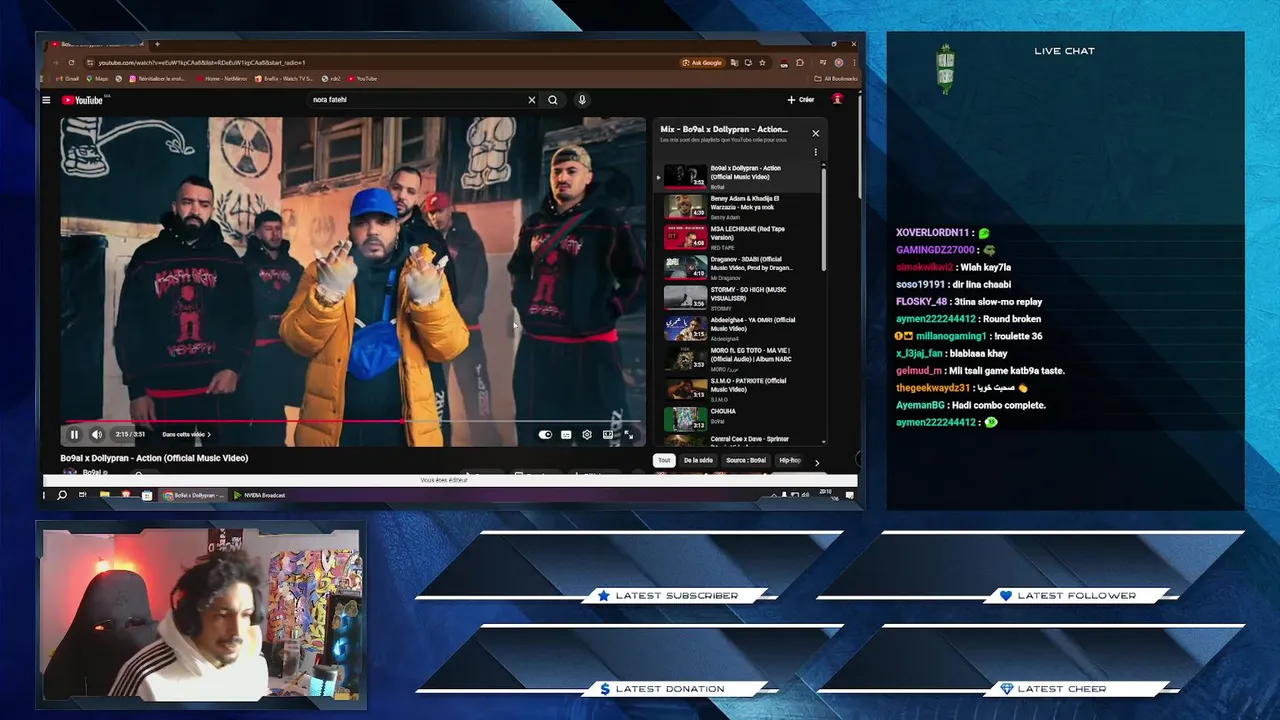Select 'S.I.M.O - PATRIOTE' playlist entry
This screenshot has height=720, width=1280.
point(738,389)
